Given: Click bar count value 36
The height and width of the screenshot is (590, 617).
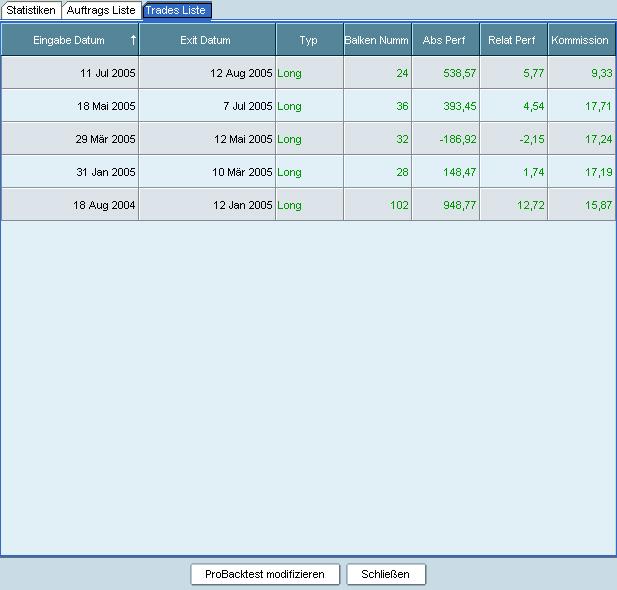Looking at the screenshot, I should [402, 106].
